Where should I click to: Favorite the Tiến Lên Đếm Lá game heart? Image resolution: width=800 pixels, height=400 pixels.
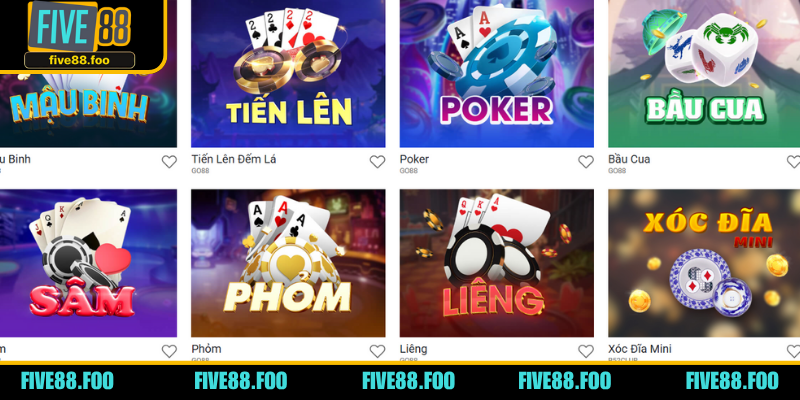click(x=377, y=162)
